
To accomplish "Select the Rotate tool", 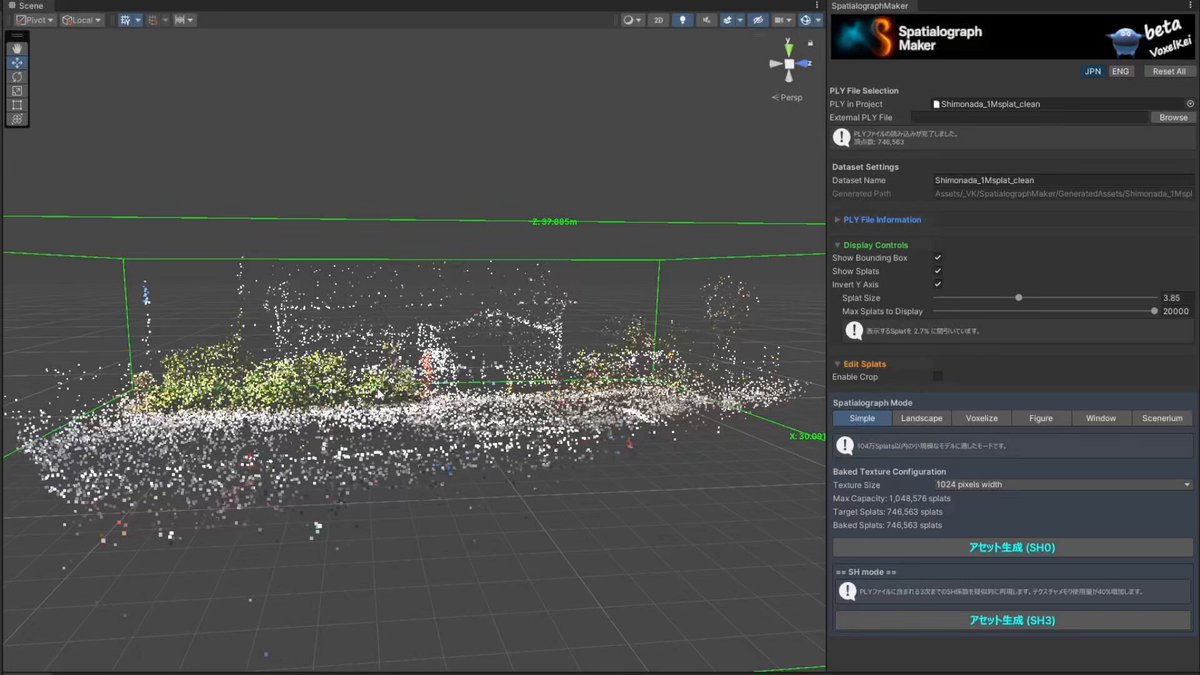I will 17,76.
